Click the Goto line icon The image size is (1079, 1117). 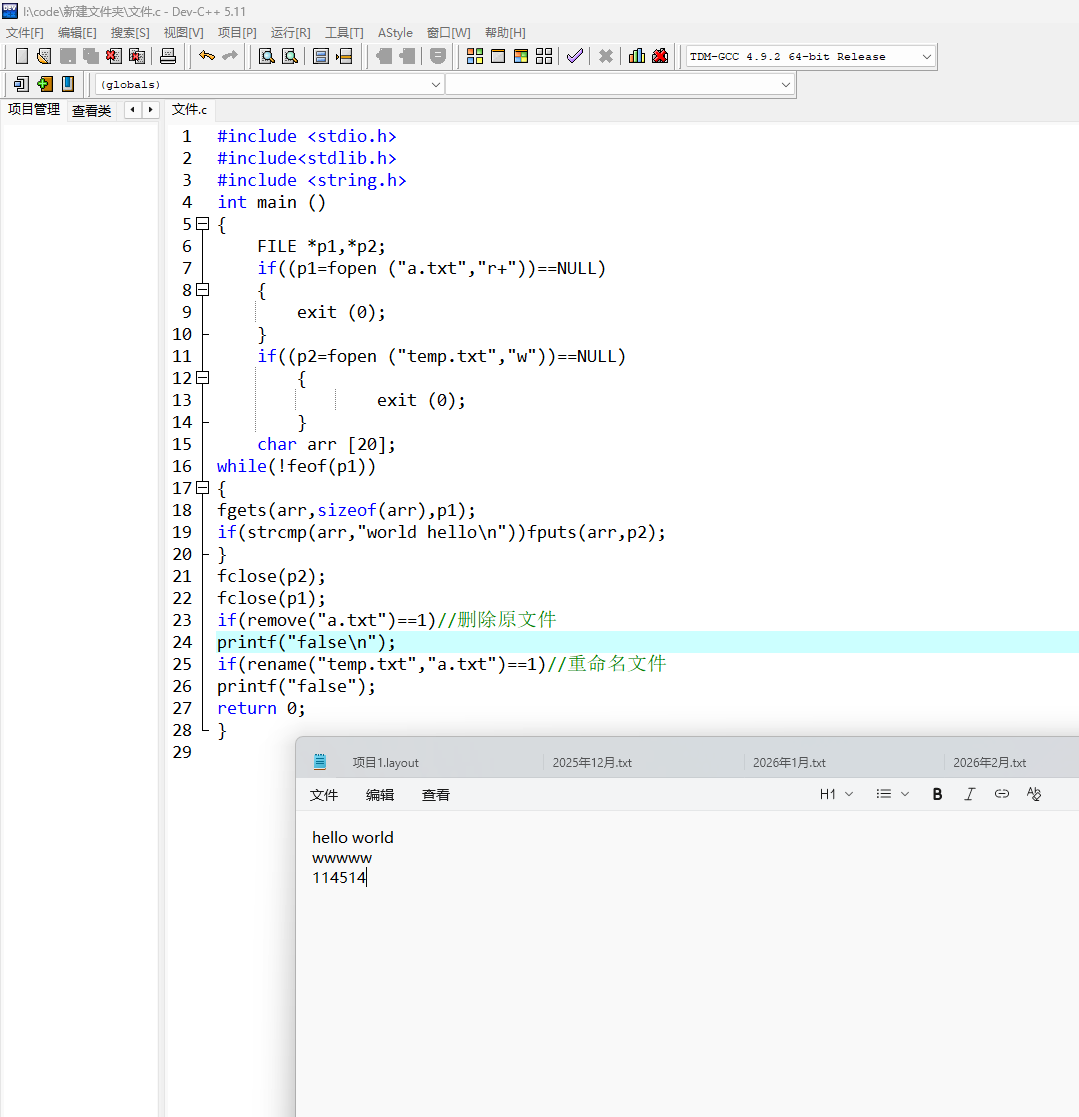(345, 56)
